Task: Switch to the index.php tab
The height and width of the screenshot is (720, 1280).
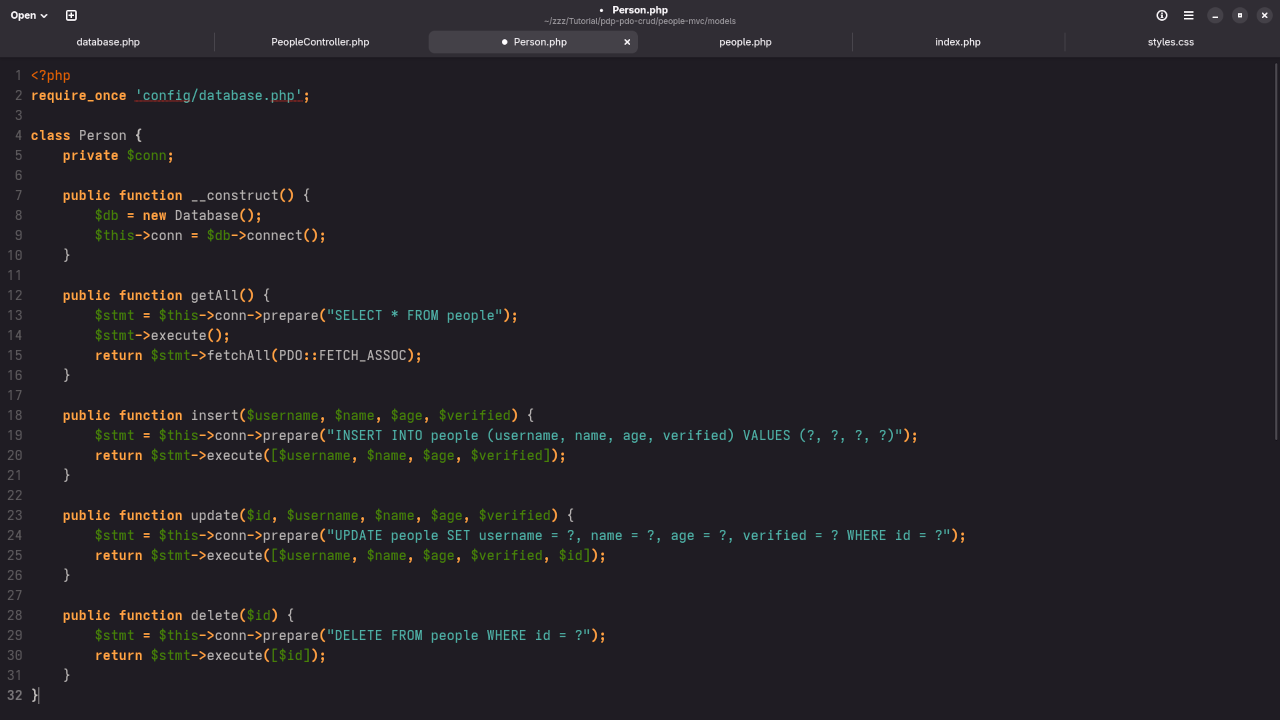Action: coord(958,42)
